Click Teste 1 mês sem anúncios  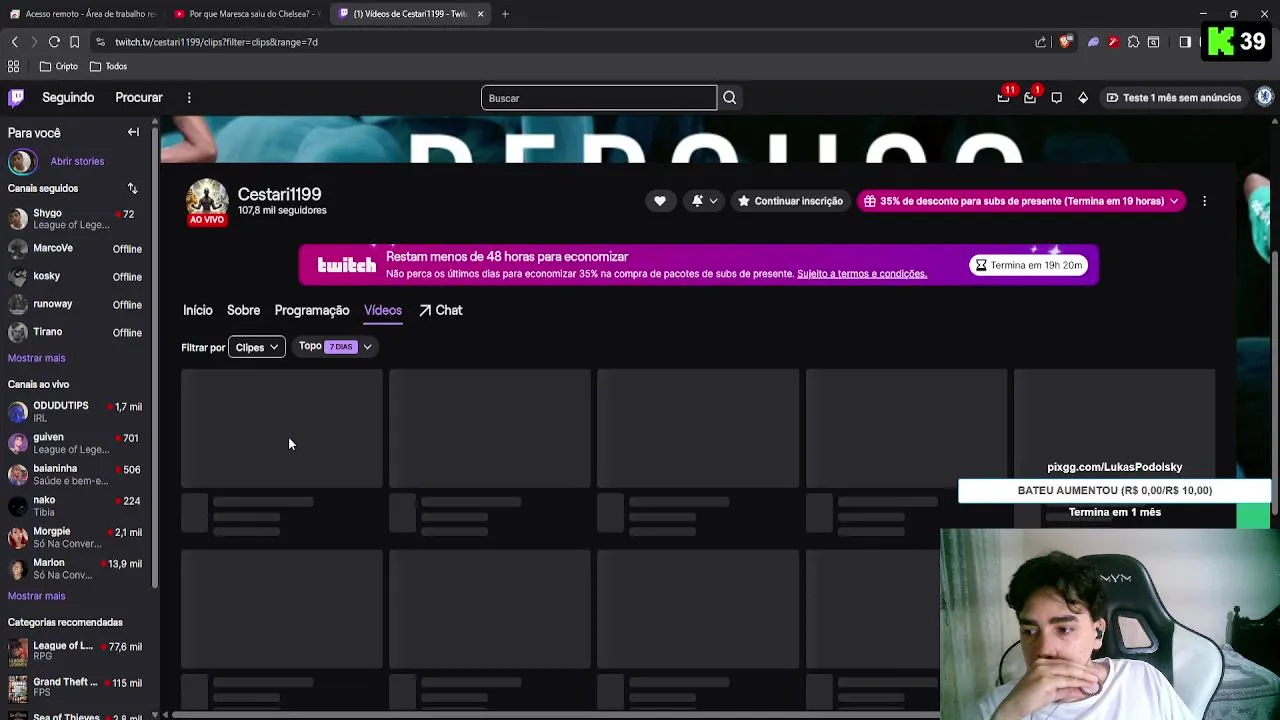pyautogui.click(x=1174, y=97)
